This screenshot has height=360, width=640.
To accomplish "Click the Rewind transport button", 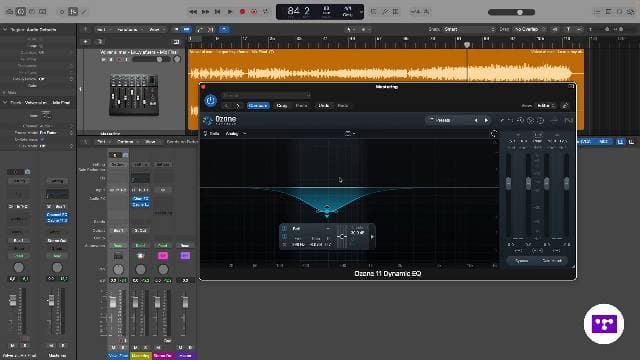I will [x=193, y=12].
